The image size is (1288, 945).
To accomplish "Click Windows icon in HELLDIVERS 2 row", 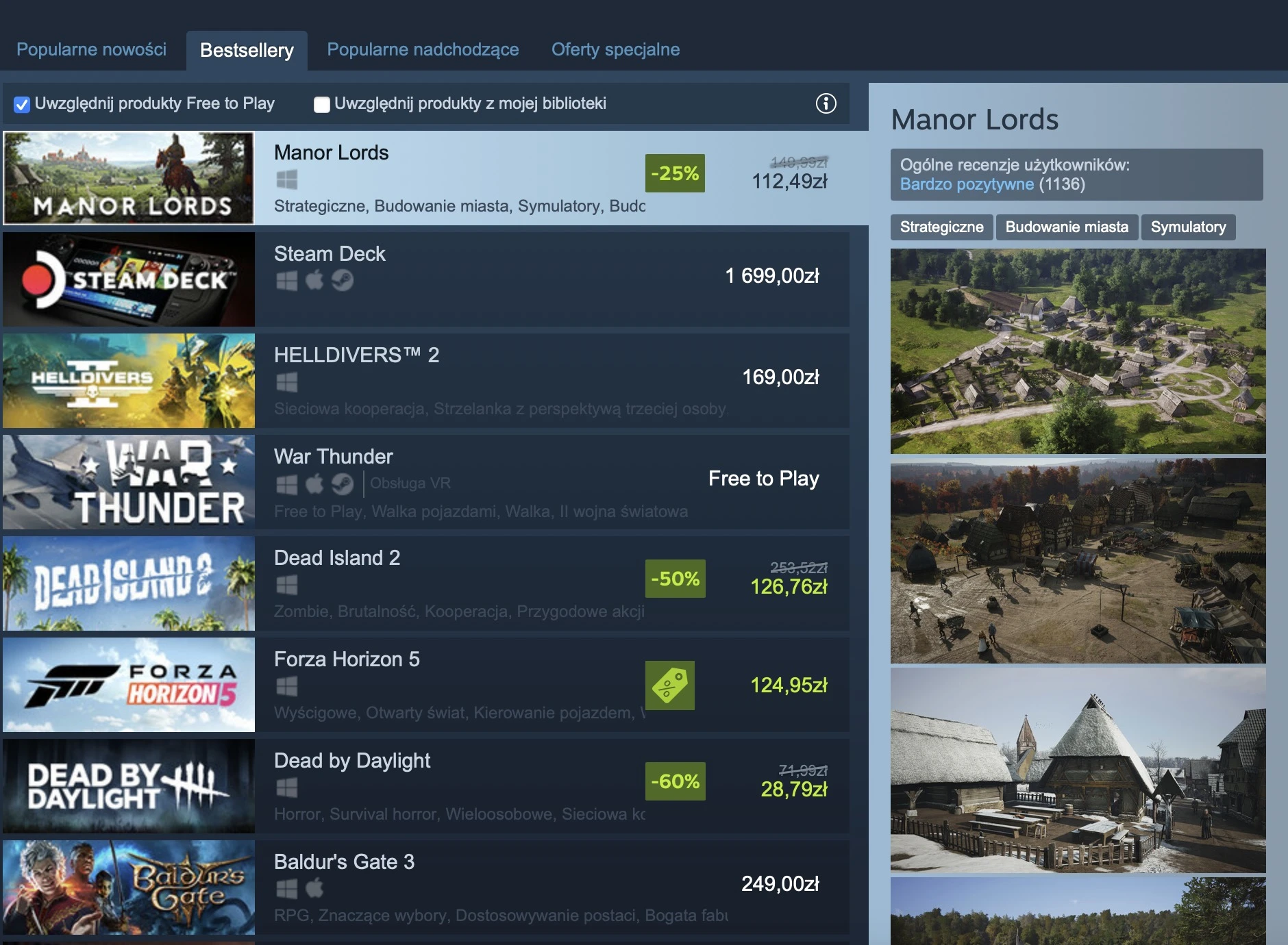I will tap(287, 382).
